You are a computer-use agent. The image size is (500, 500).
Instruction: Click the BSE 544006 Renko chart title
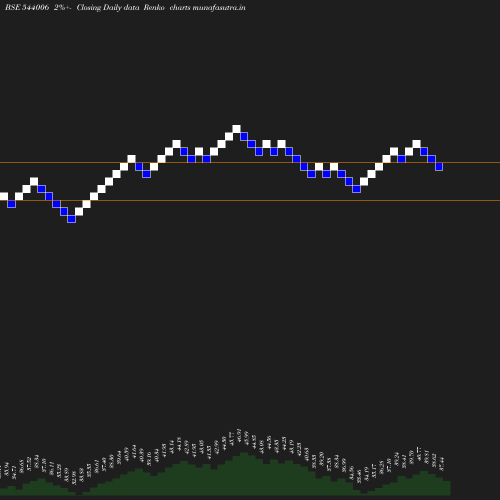[x=125, y=7]
